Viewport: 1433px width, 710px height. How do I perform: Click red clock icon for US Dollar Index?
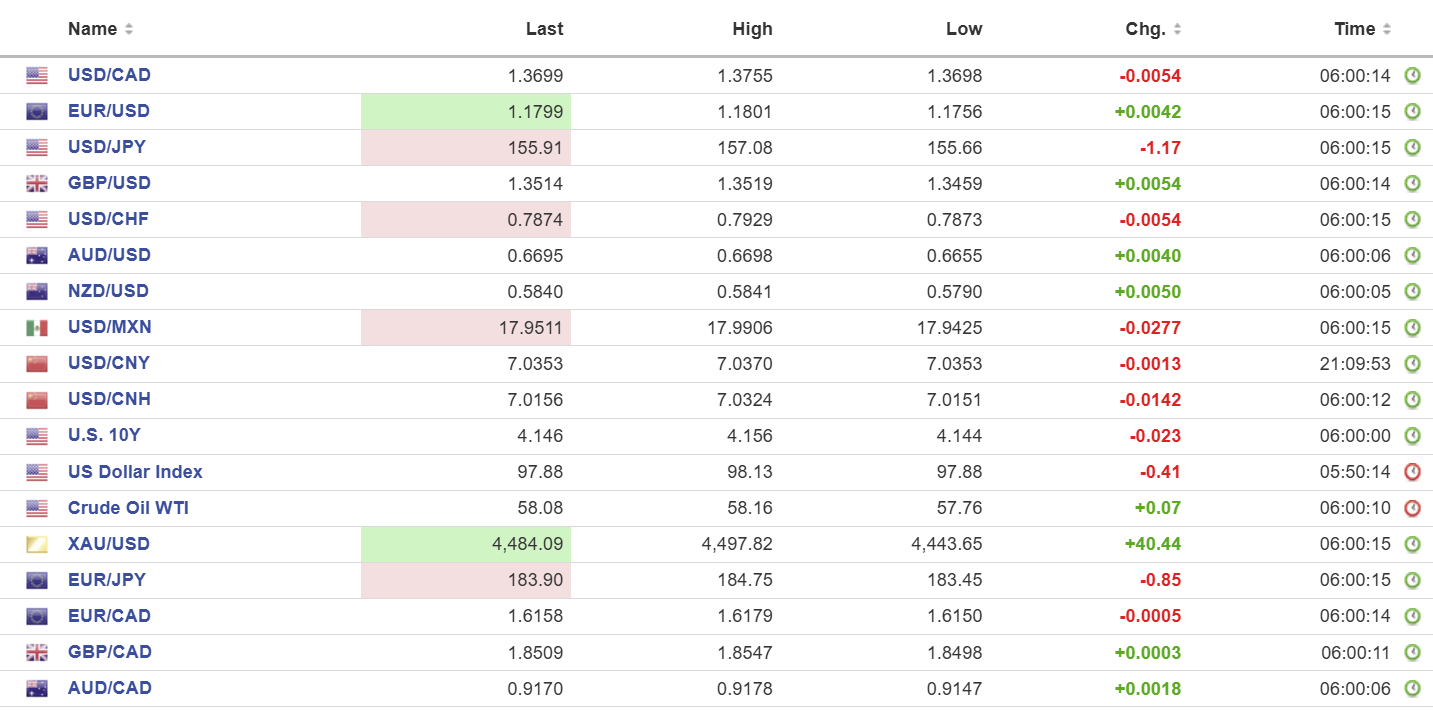(1412, 472)
